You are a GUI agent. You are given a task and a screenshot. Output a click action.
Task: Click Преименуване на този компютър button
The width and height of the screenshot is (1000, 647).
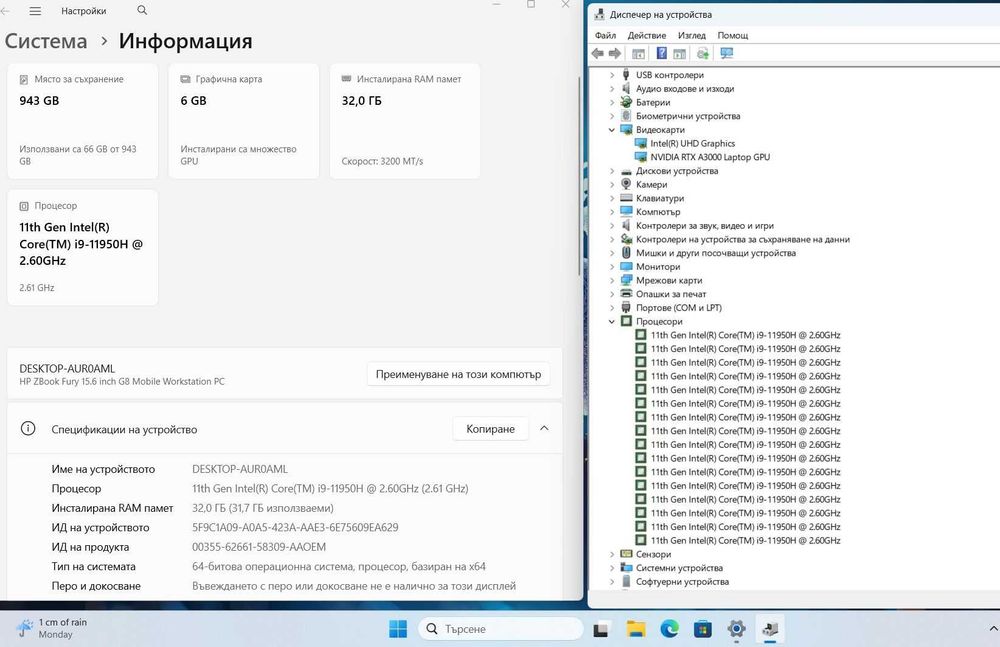tap(458, 374)
